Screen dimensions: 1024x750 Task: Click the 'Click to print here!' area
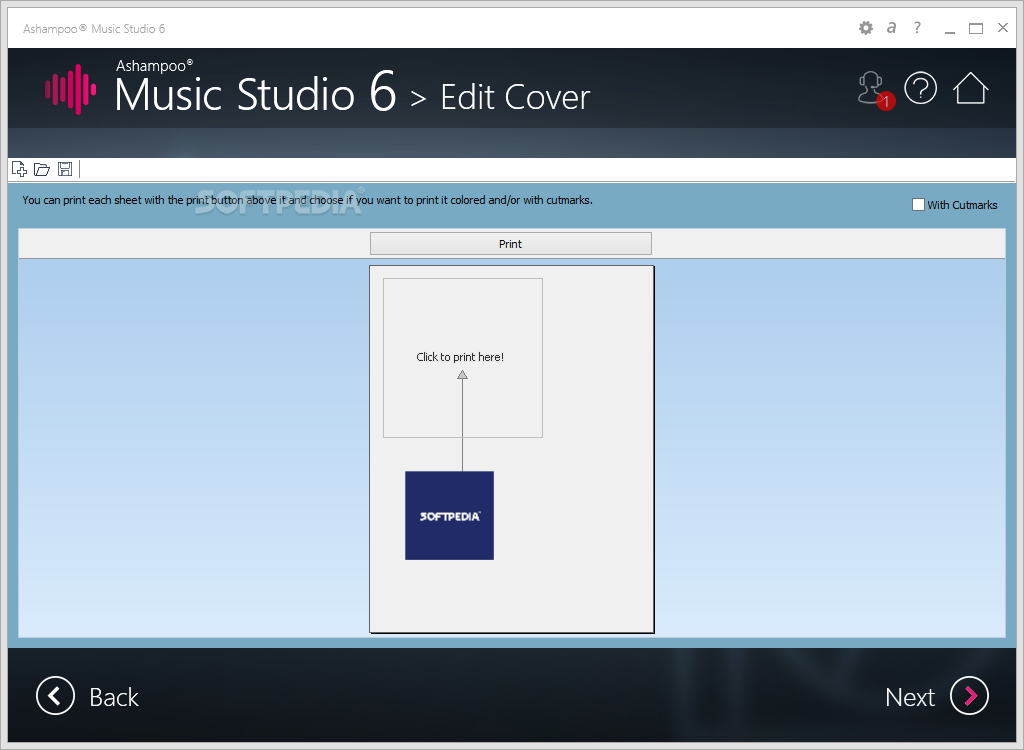point(463,358)
